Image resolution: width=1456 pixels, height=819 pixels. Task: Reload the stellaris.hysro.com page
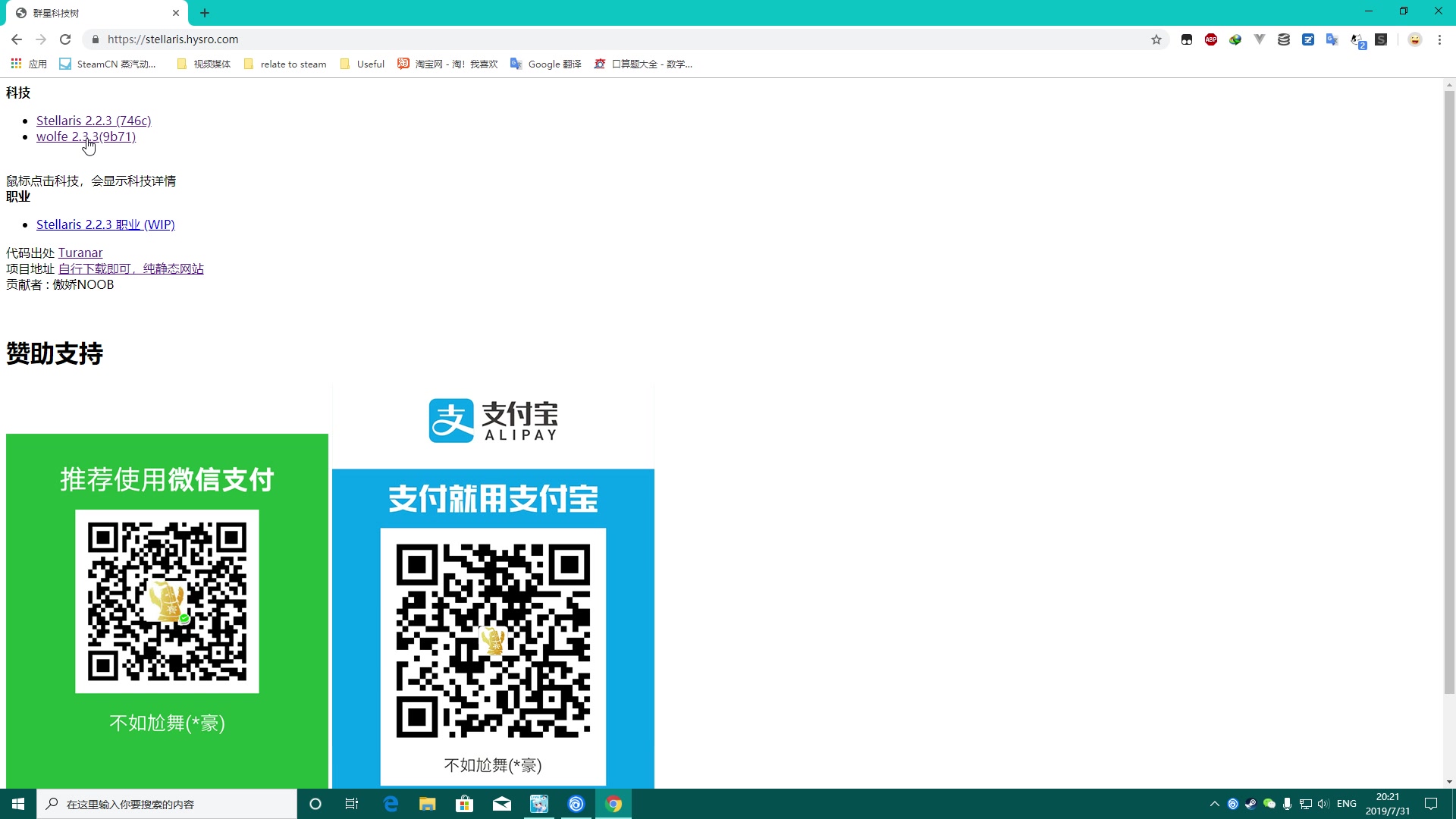point(65,39)
